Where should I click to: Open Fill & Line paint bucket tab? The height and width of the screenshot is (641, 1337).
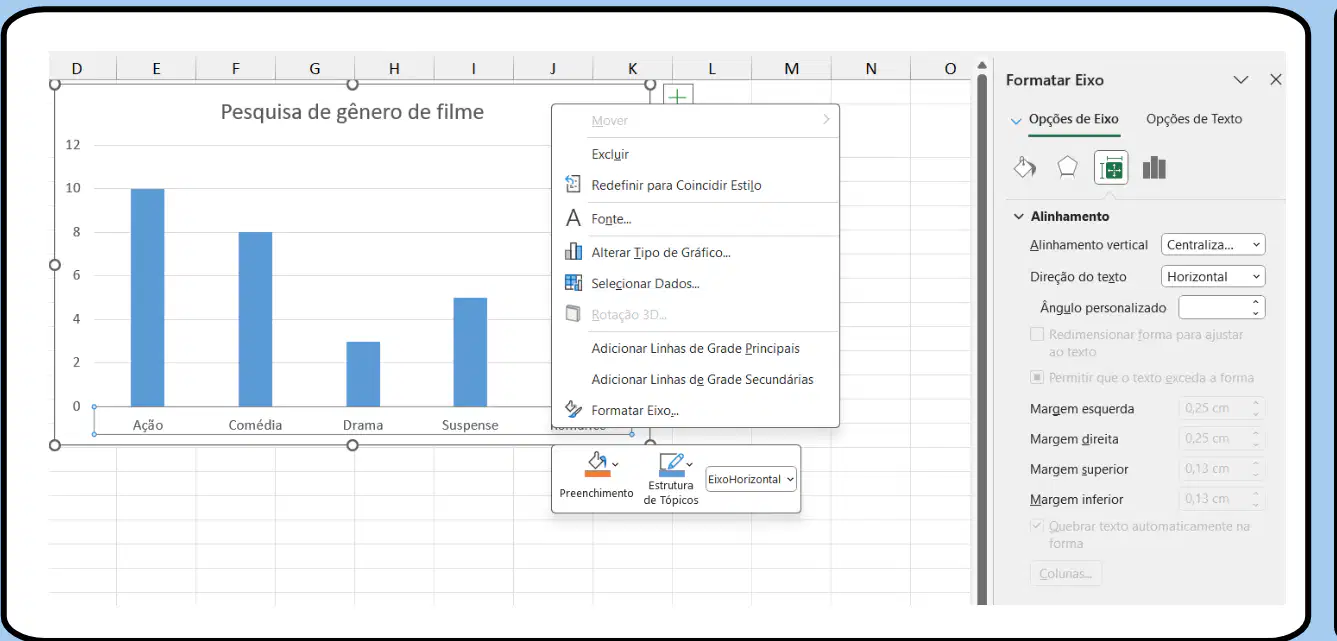point(1025,167)
